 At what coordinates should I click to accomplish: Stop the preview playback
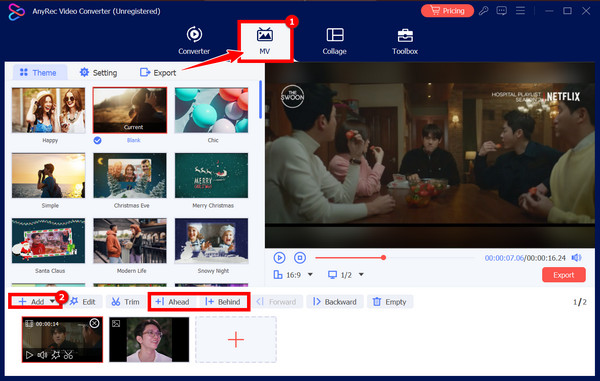(x=300, y=258)
